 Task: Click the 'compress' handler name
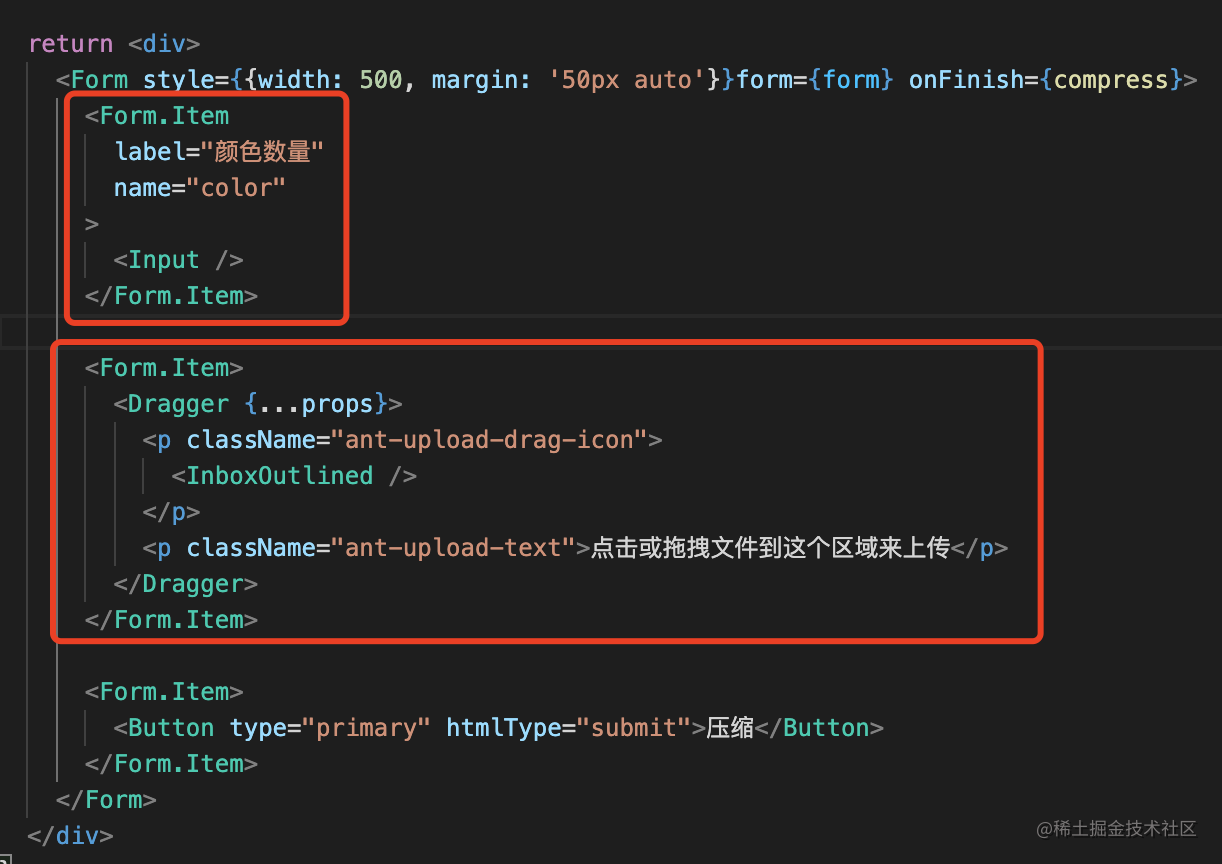[1111, 80]
